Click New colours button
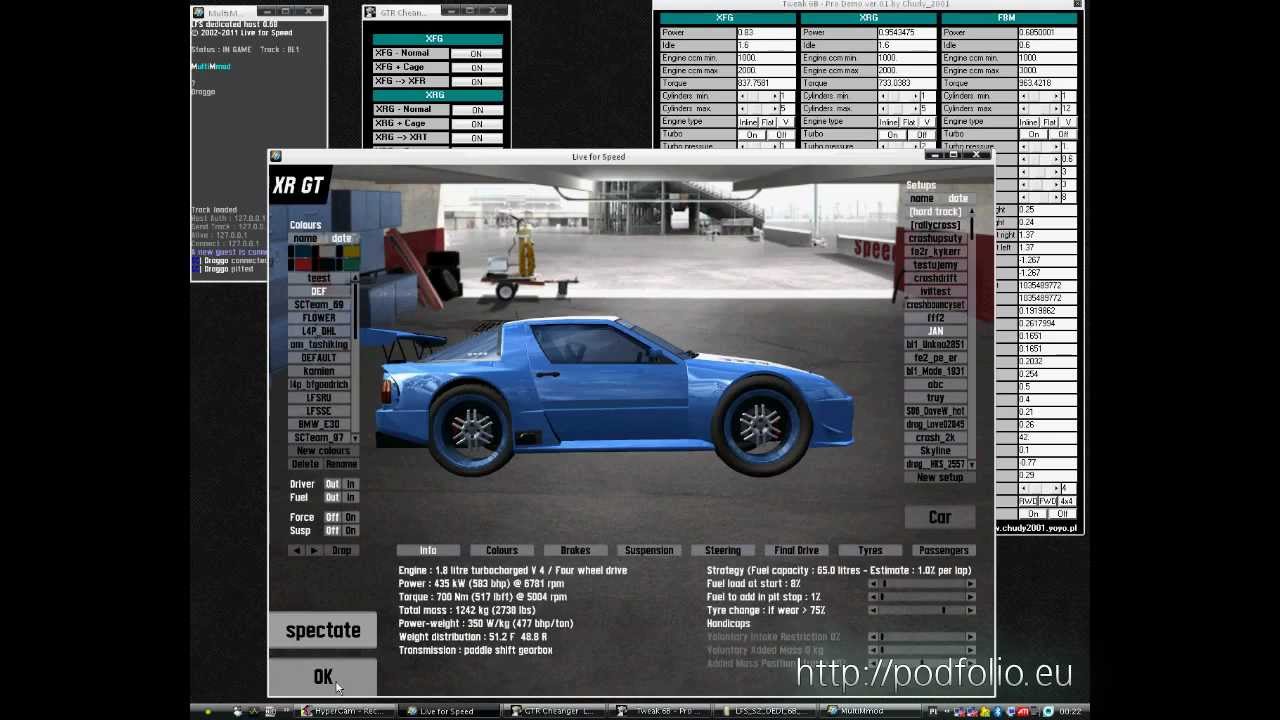Viewport: 1280px width, 720px height. (x=323, y=451)
